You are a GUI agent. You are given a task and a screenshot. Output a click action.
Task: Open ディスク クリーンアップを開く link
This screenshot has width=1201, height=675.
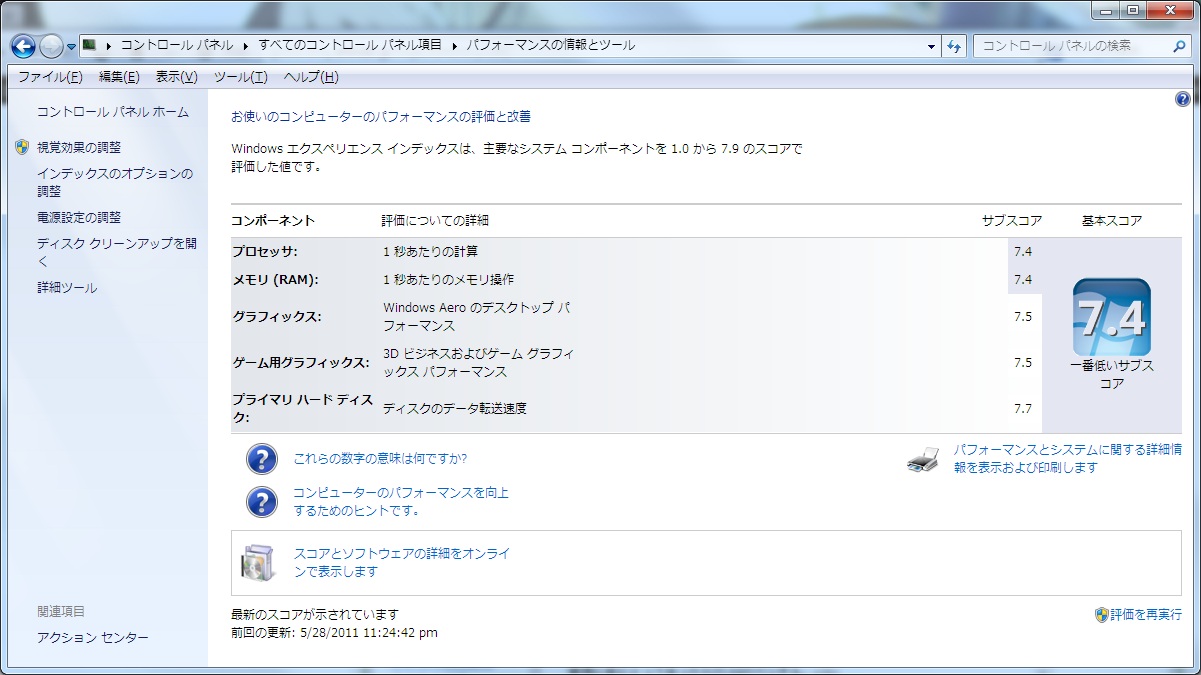coord(117,252)
